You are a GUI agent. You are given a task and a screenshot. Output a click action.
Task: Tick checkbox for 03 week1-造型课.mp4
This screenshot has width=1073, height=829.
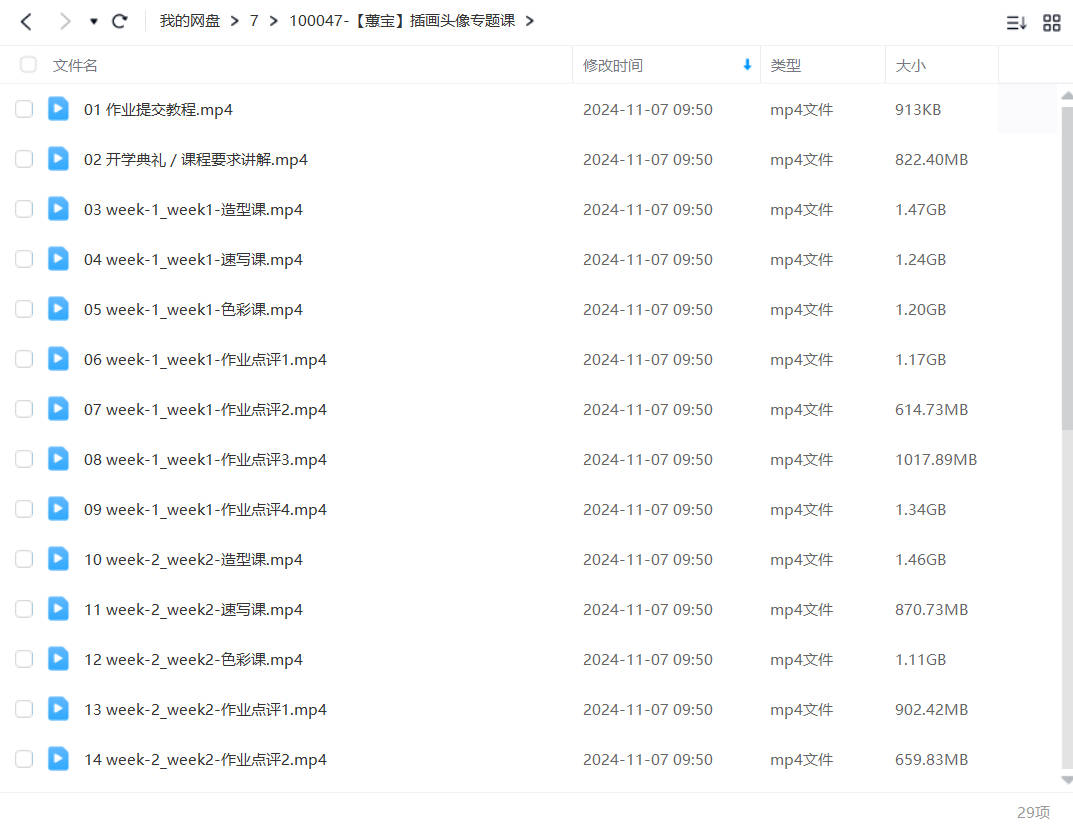[x=24, y=209]
